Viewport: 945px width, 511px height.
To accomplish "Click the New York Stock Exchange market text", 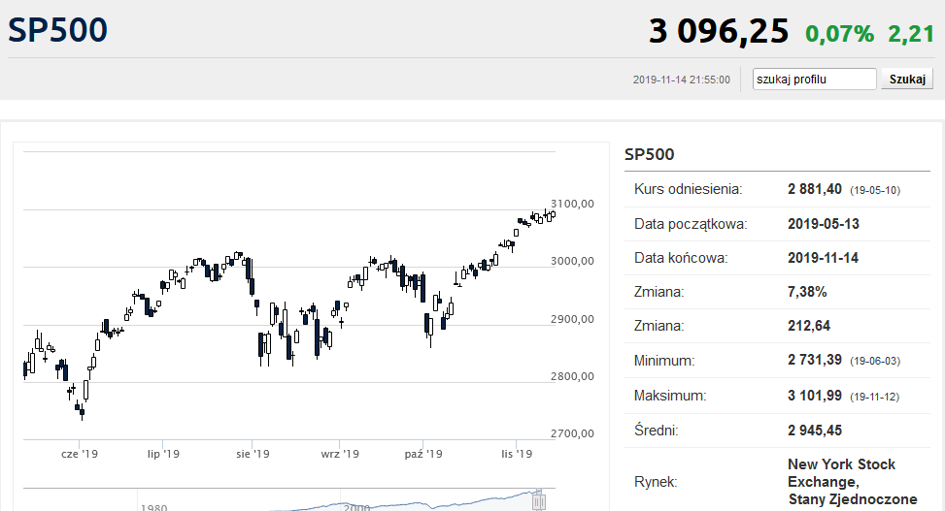I will (x=852, y=481).
